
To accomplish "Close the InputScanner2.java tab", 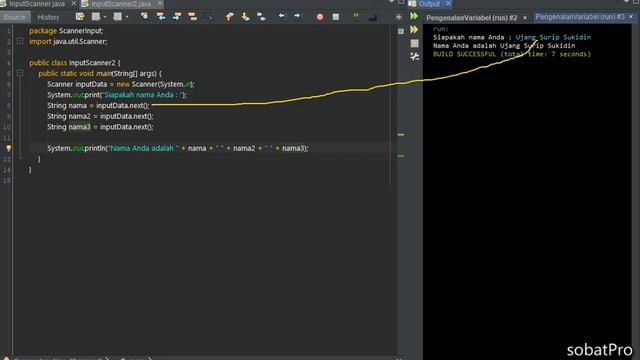I will pos(160,4).
